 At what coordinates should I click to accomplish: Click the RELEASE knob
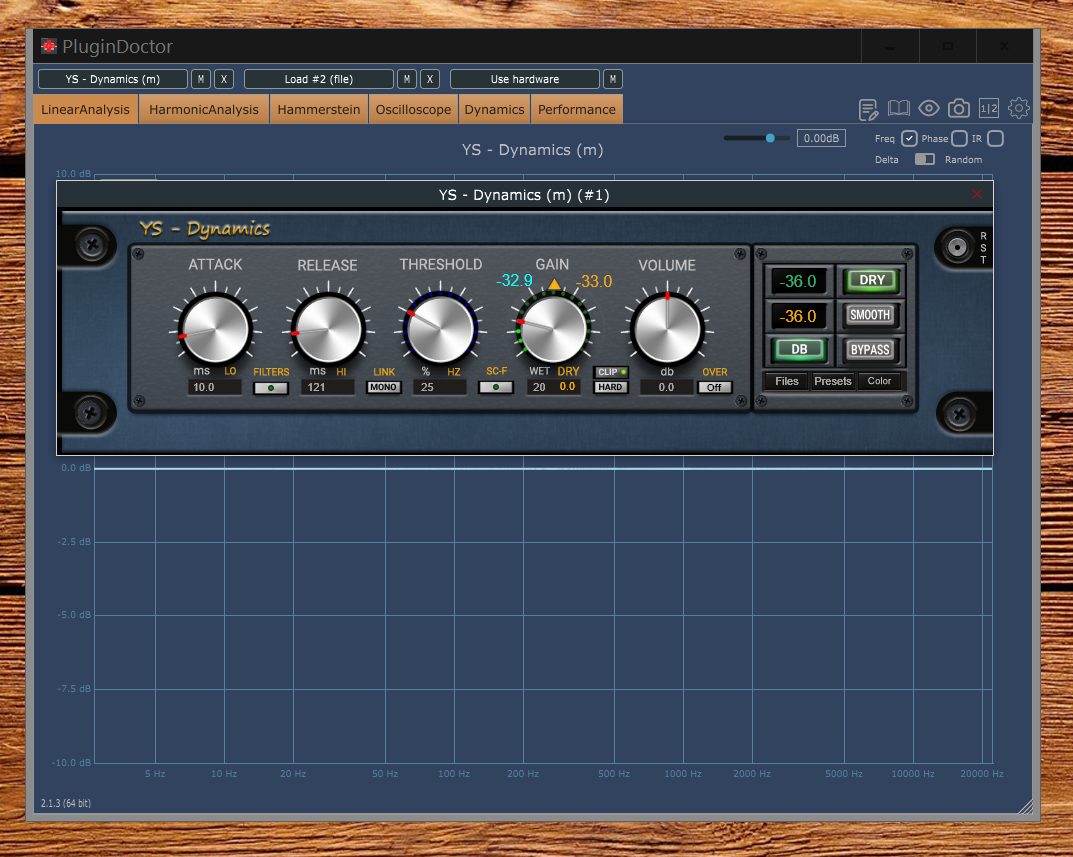click(327, 329)
